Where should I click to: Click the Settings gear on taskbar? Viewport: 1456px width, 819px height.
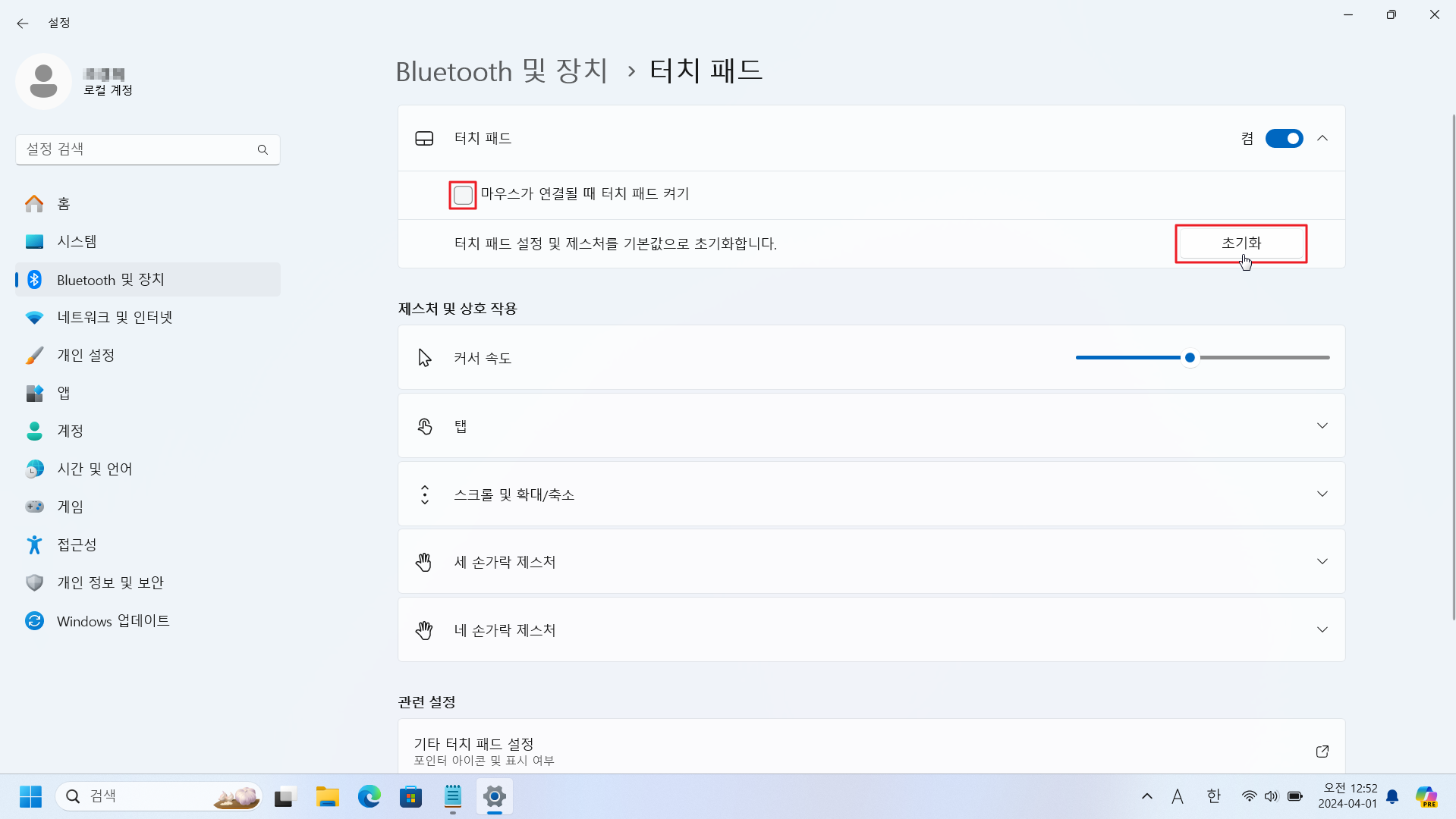click(495, 796)
